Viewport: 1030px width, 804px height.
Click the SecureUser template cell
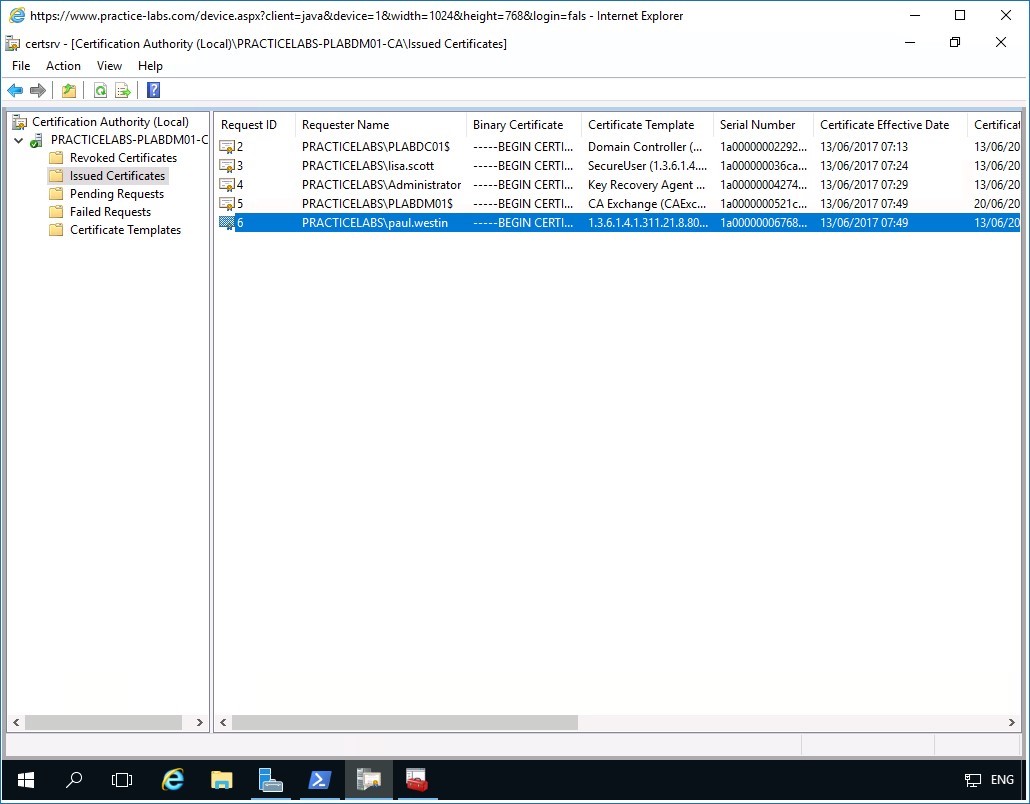(647, 166)
